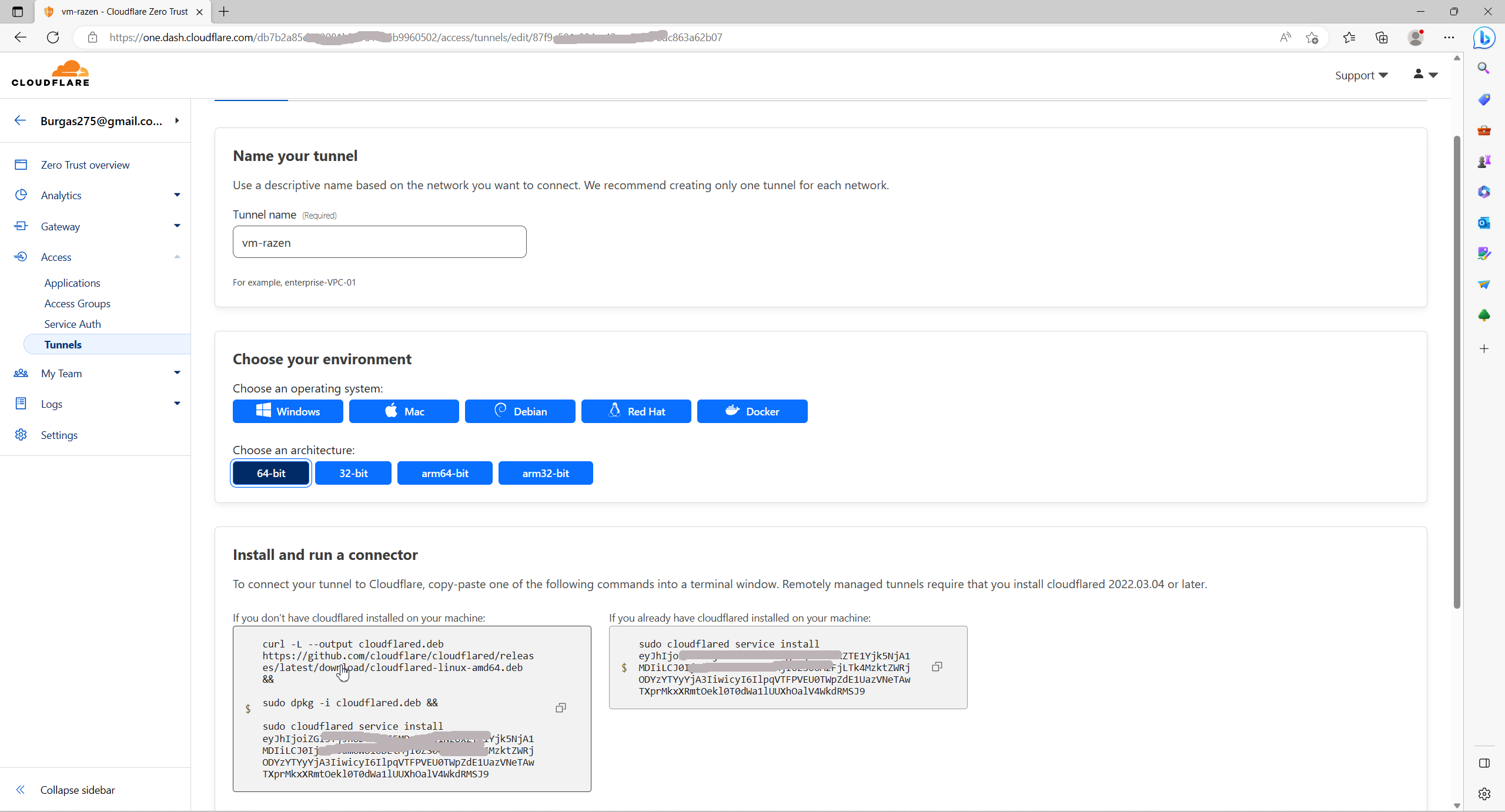
Task: Select arm64-bit architecture option
Action: click(x=444, y=473)
